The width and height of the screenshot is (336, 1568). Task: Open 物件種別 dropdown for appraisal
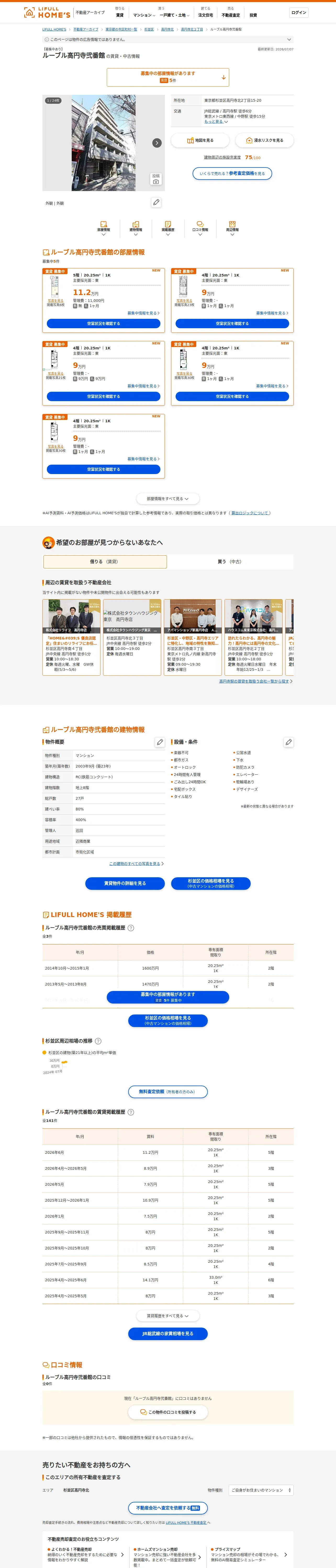click(261, 1490)
